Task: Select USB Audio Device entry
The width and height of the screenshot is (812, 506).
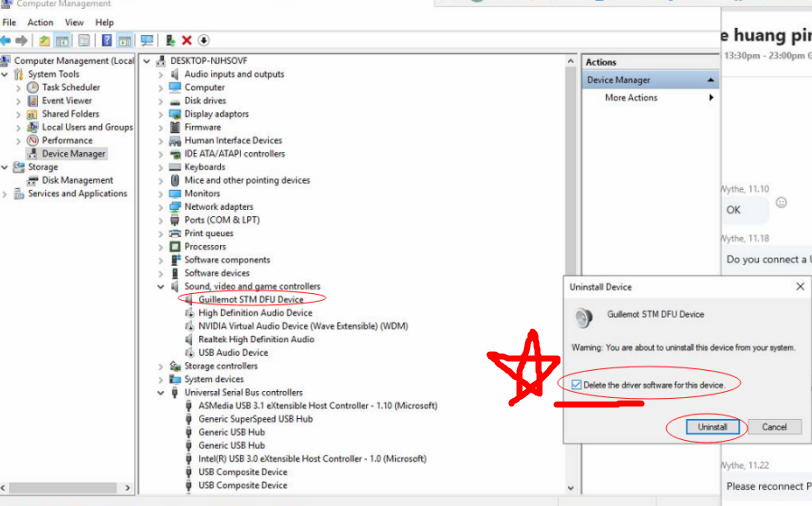Action: [x=233, y=353]
